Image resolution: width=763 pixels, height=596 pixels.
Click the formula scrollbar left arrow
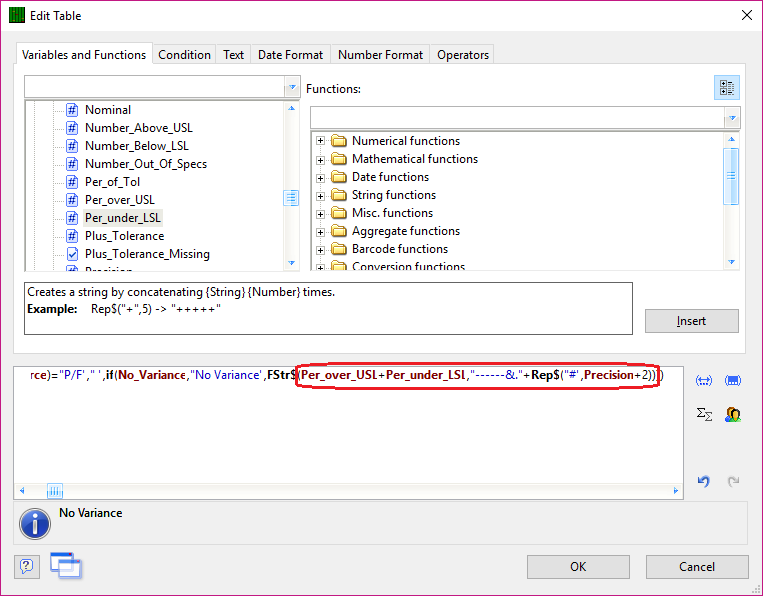tap(22, 490)
